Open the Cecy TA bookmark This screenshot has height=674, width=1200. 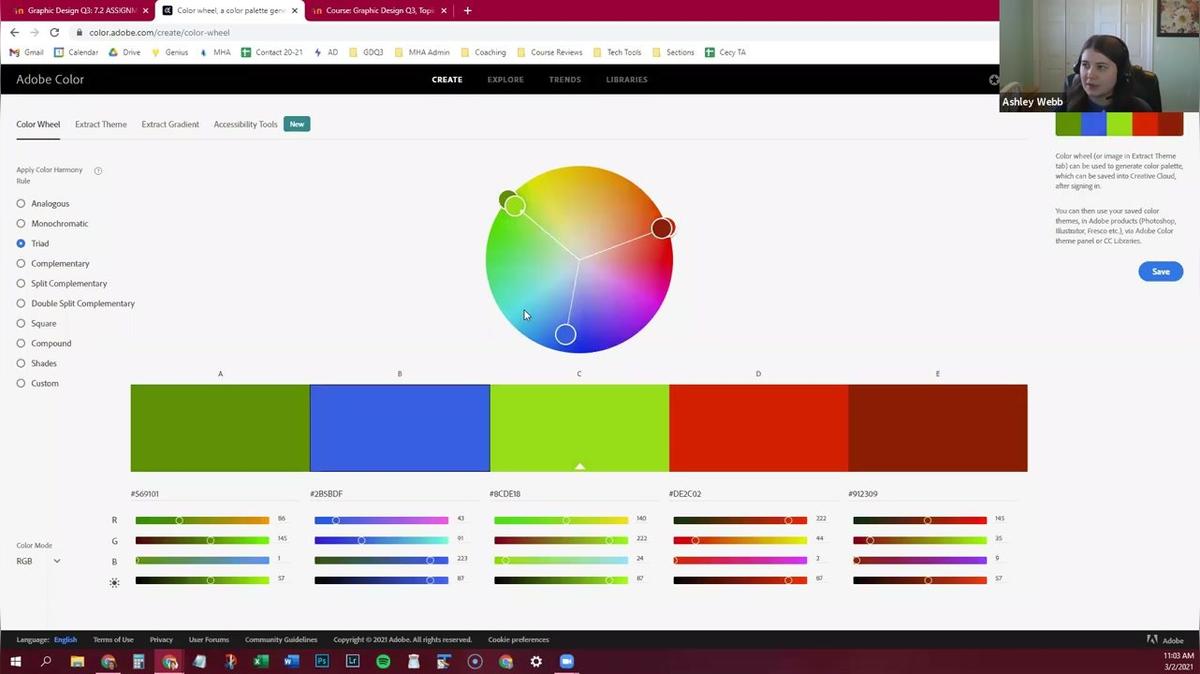tap(725, 52)
